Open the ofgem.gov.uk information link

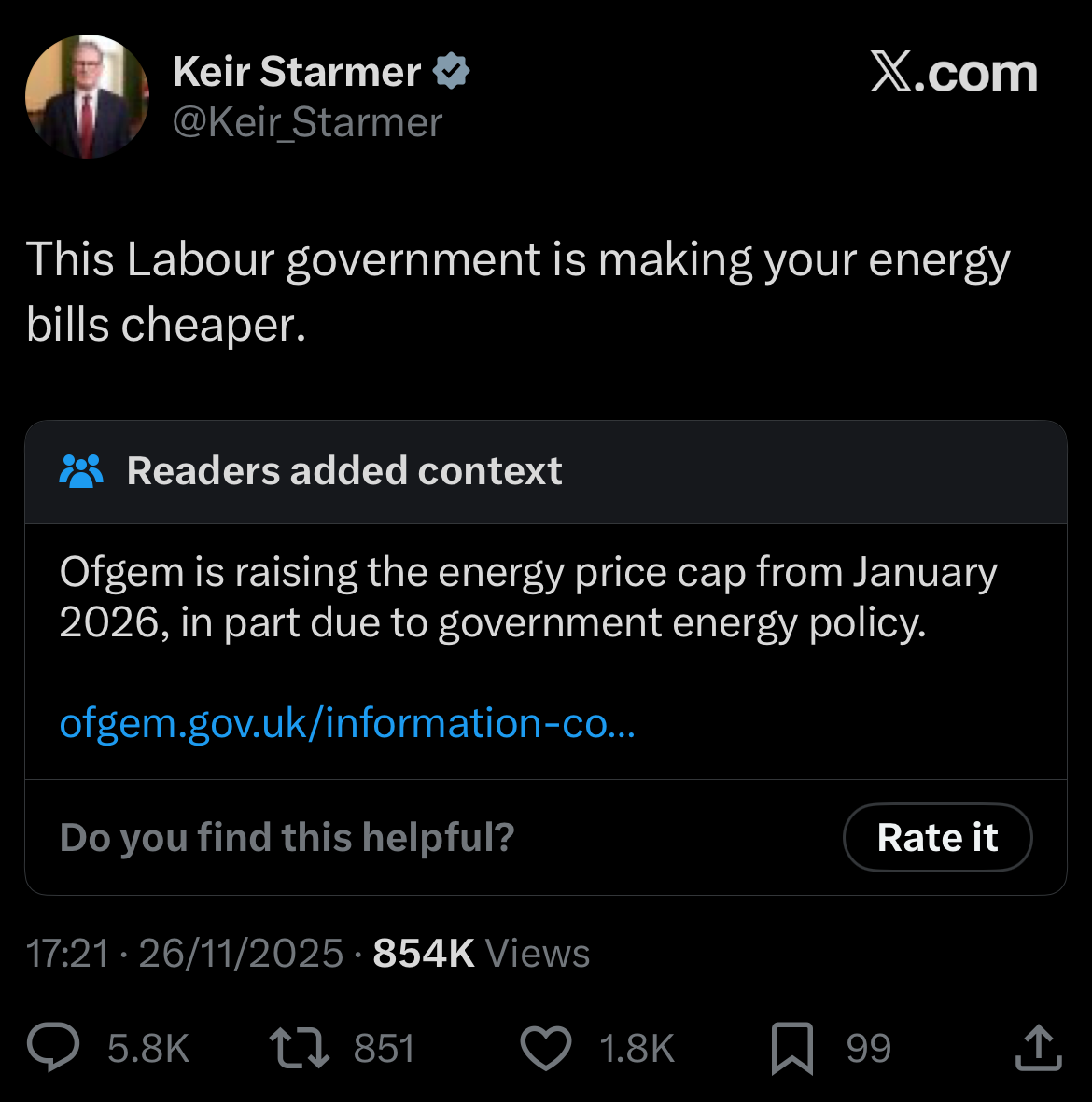347,722
